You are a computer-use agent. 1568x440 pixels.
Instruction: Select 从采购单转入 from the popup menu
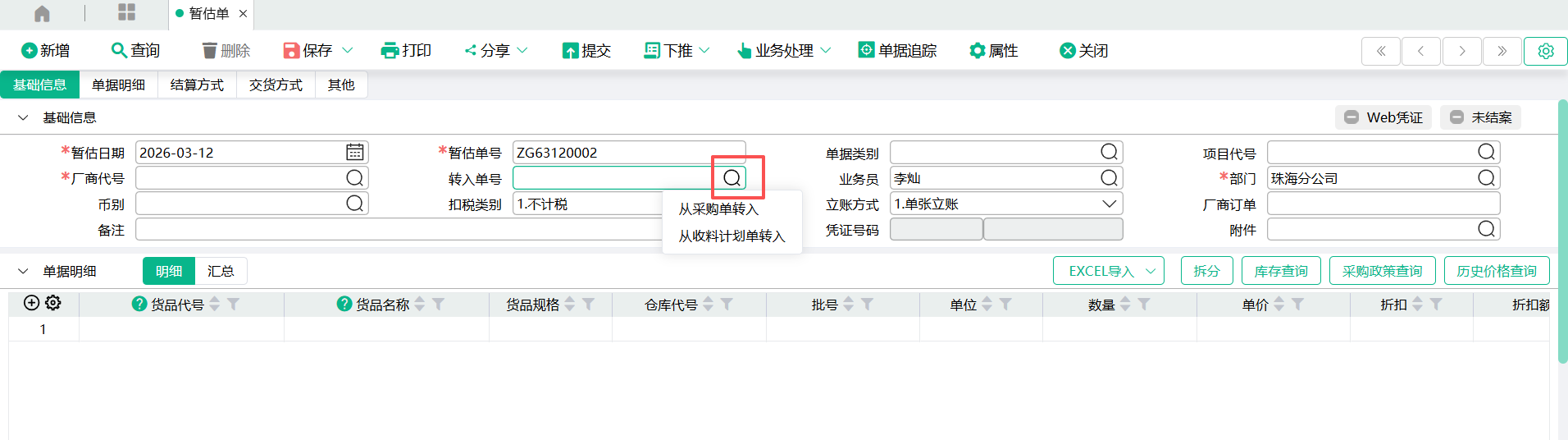click(x=718, y=209)
